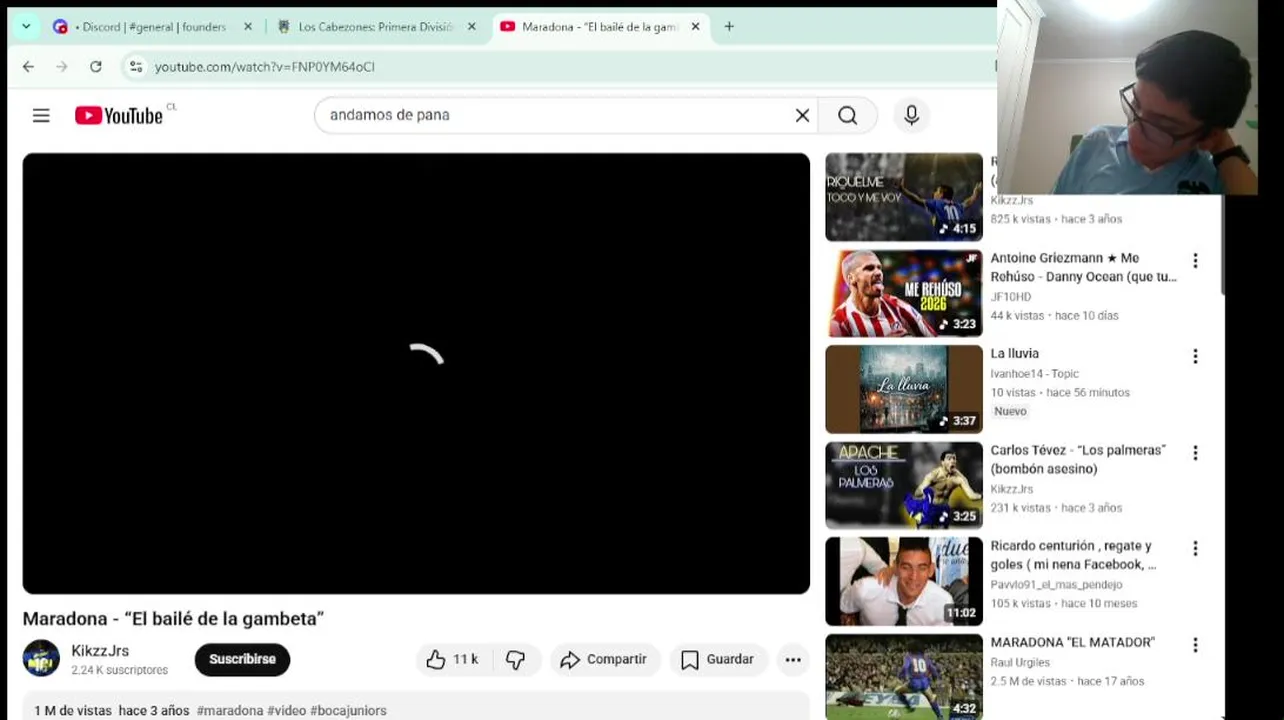This screenshot has height=720, width=1284.
Task: Click the black video player area
Action: 416,373
